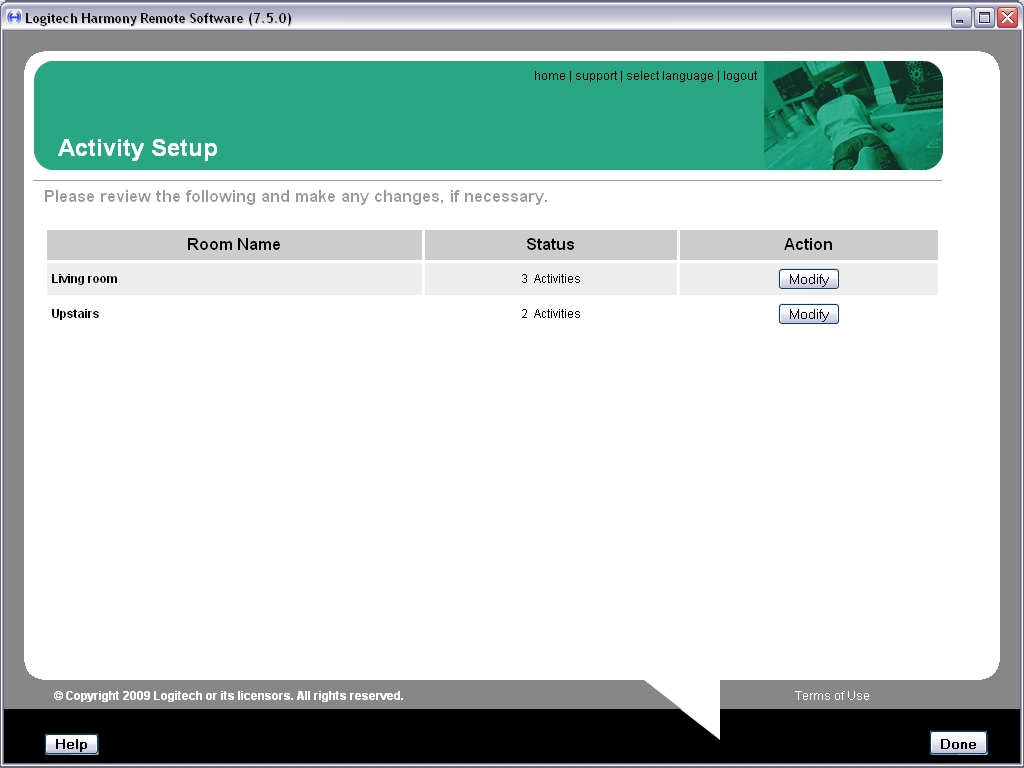Click the Status column header

tap(550, 244)
